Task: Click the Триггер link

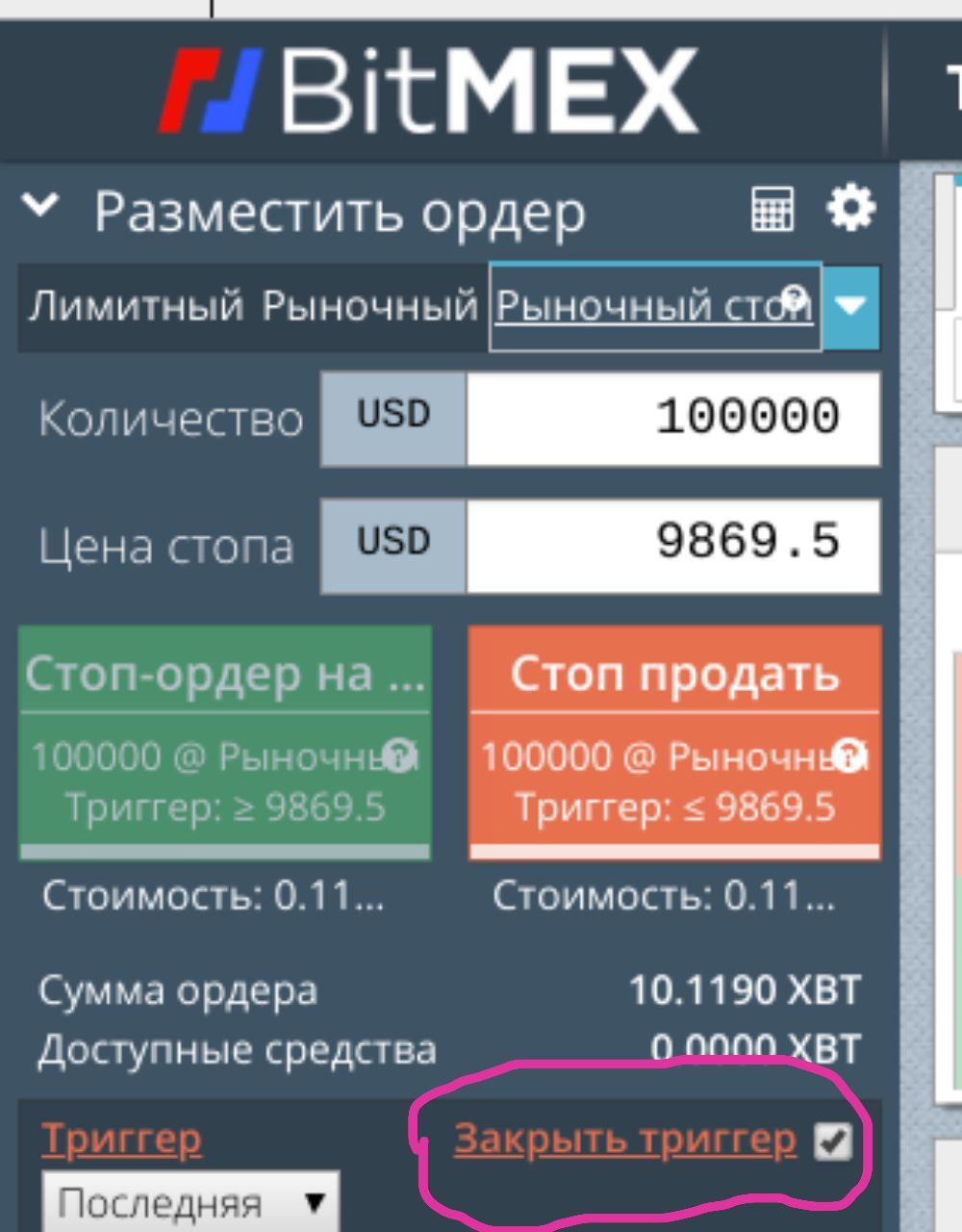Action: [x=121, y=1139]
